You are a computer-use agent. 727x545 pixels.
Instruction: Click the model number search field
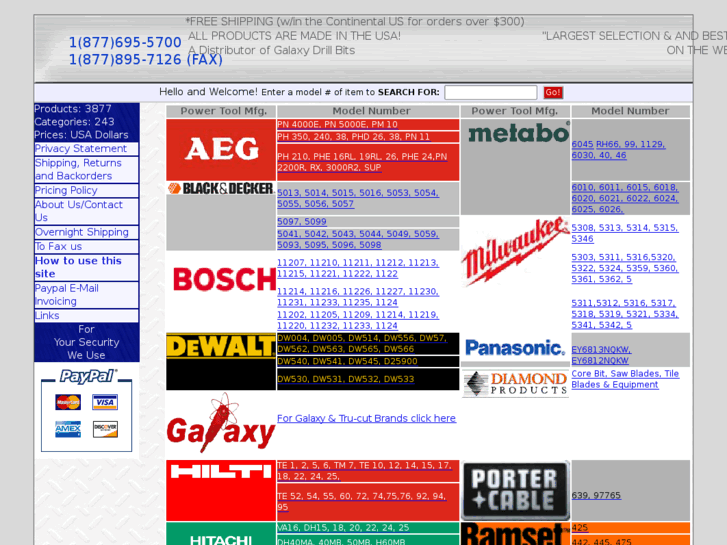coord(491,92)
